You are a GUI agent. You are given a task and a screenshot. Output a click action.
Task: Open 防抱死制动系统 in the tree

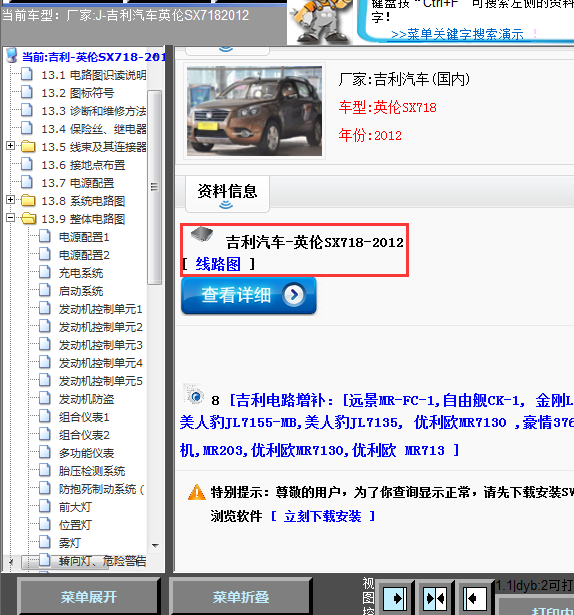point(101,489)
